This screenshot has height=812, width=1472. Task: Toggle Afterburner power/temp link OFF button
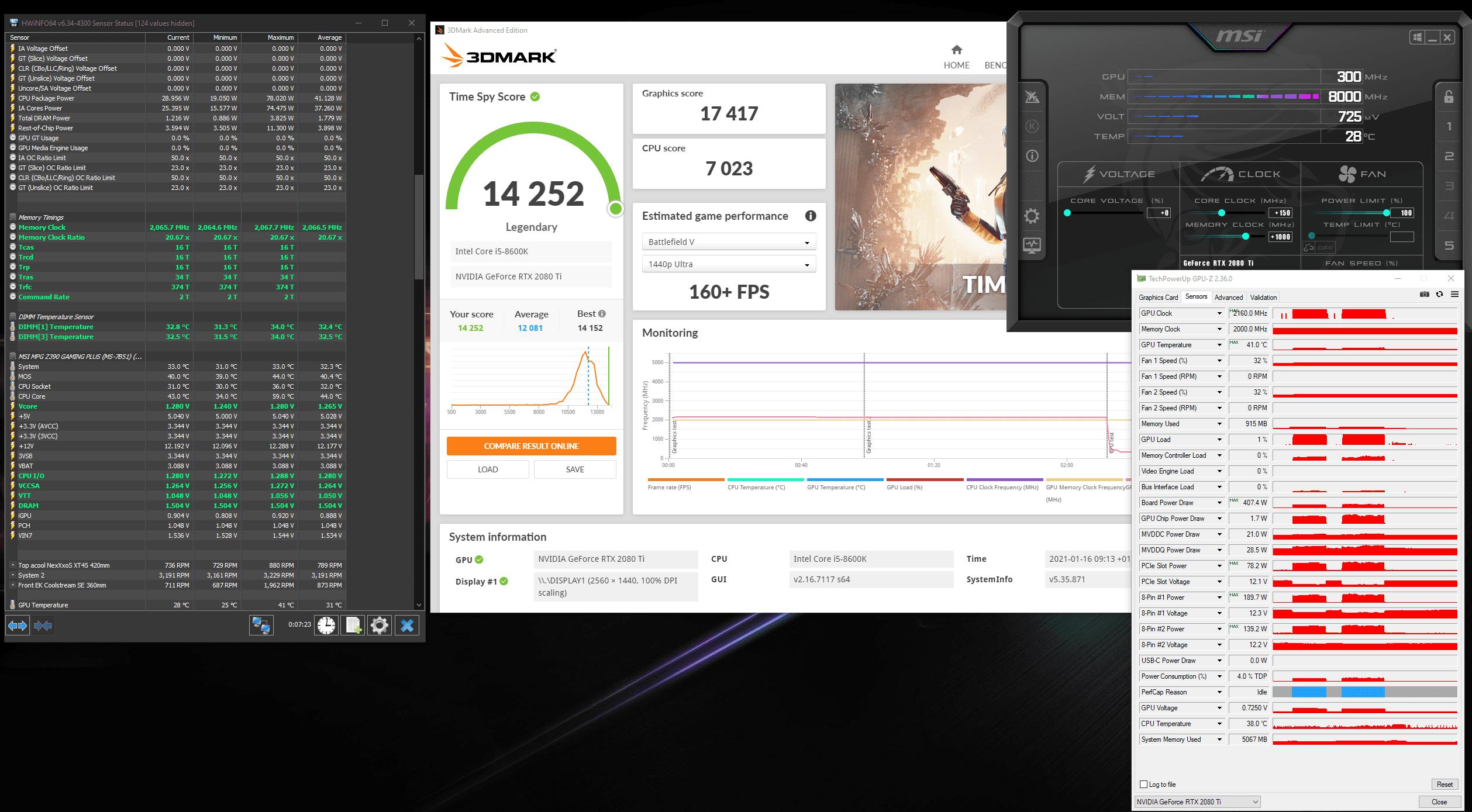[1319, 247]
